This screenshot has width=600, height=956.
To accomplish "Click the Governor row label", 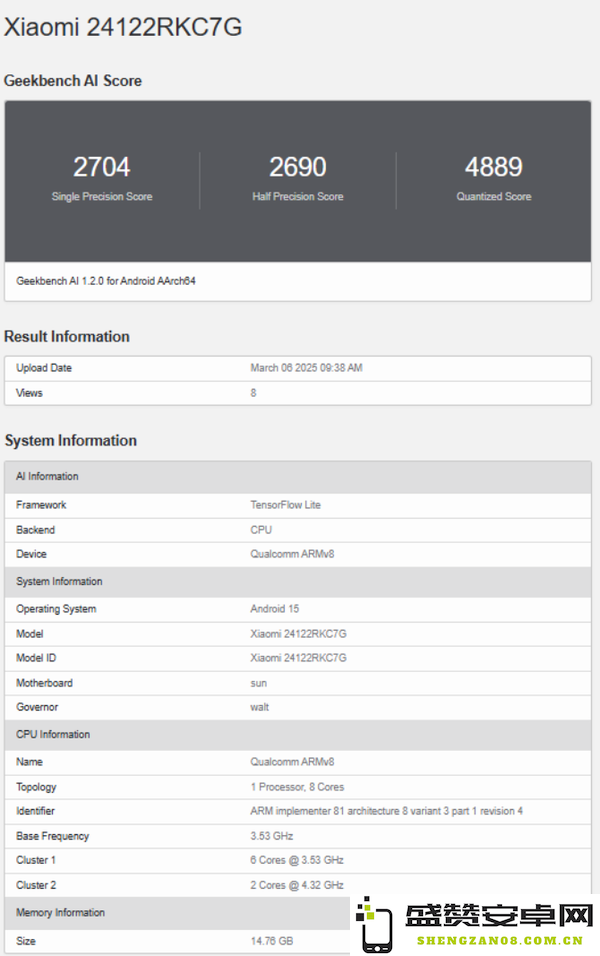I will tap(37, 707).
